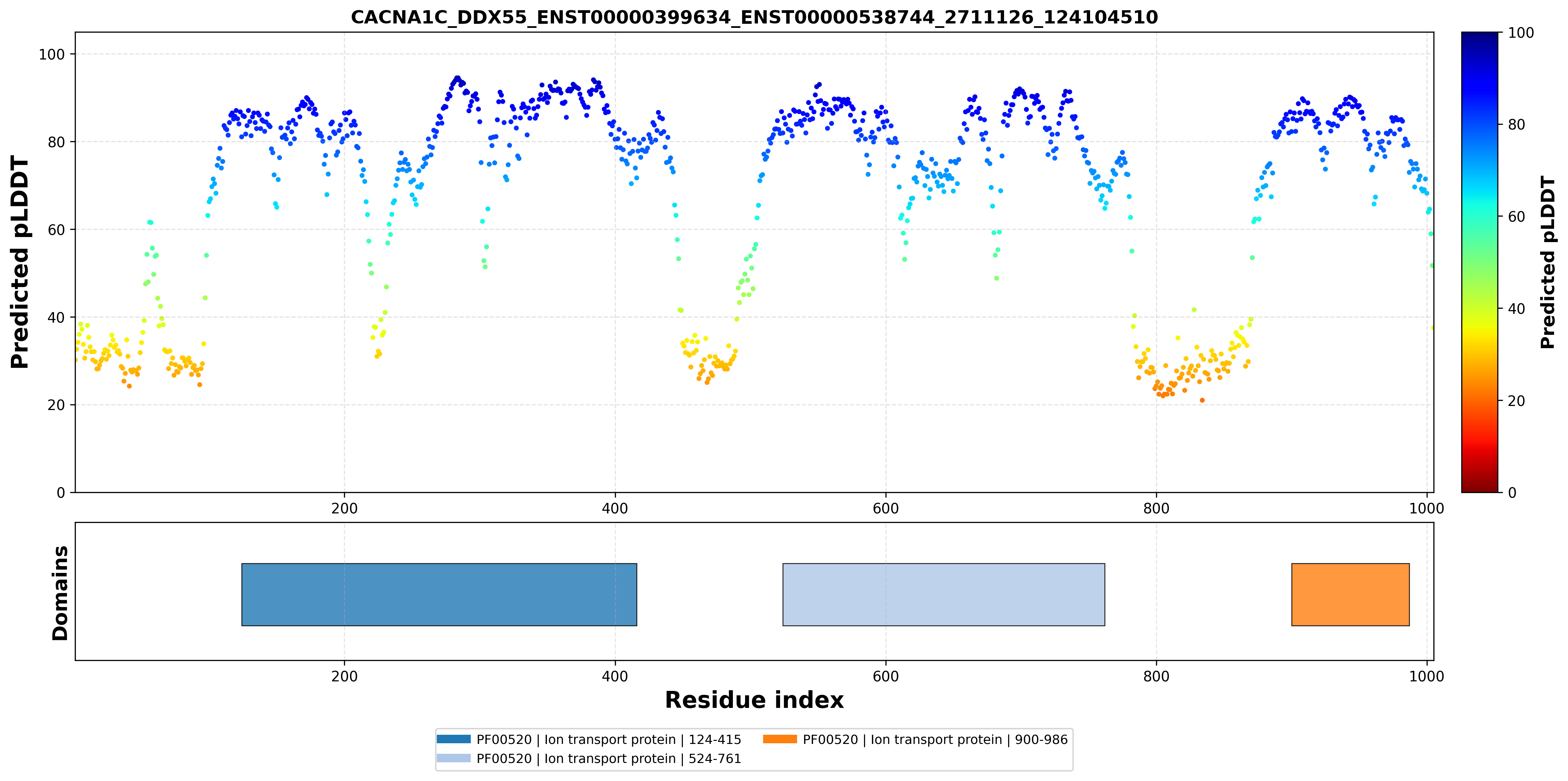Click the upper plot x-axis tick 600
The height and width of the screenshot is (781, 1568).
click(x=886, y=508)
